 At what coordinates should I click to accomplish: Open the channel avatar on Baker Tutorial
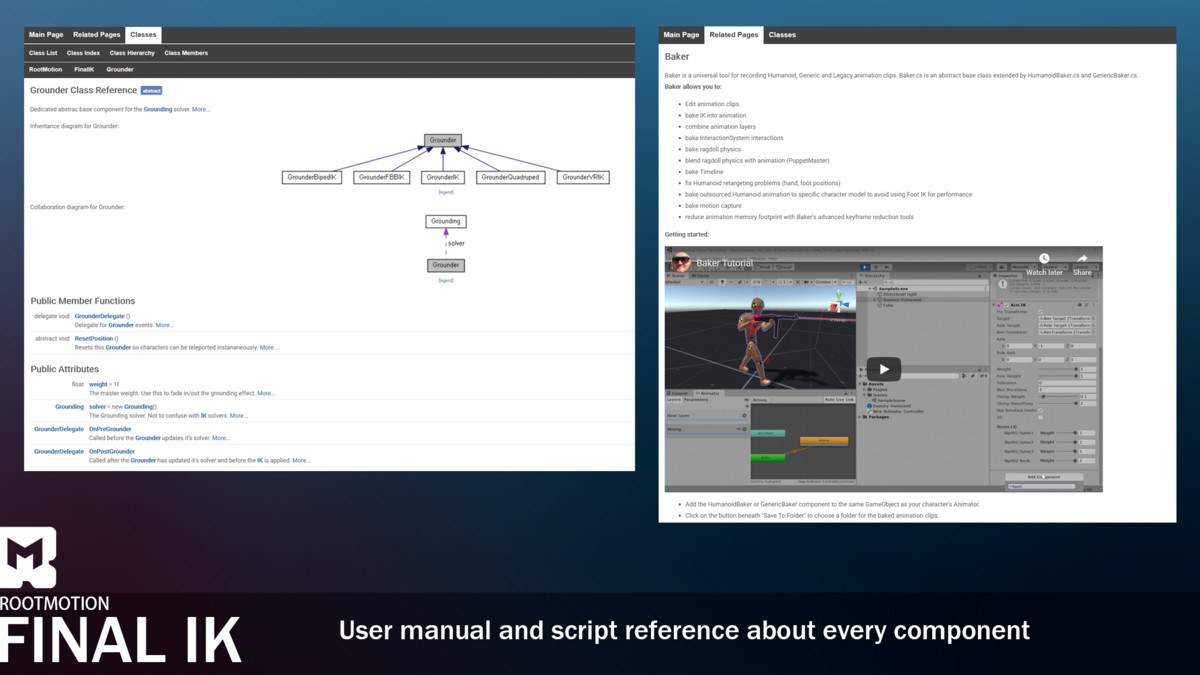[681, 263]
